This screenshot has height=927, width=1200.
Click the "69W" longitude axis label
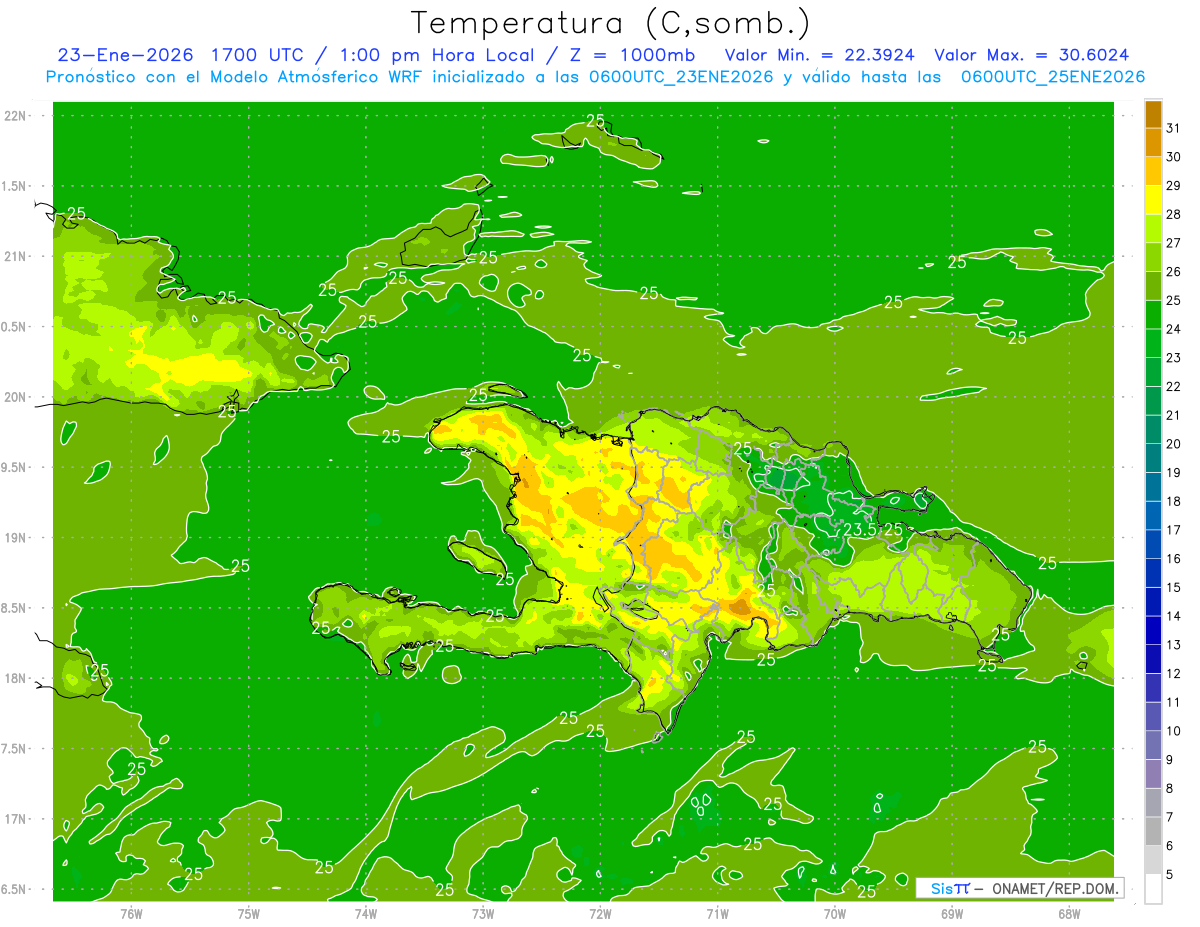coord(951,913)
